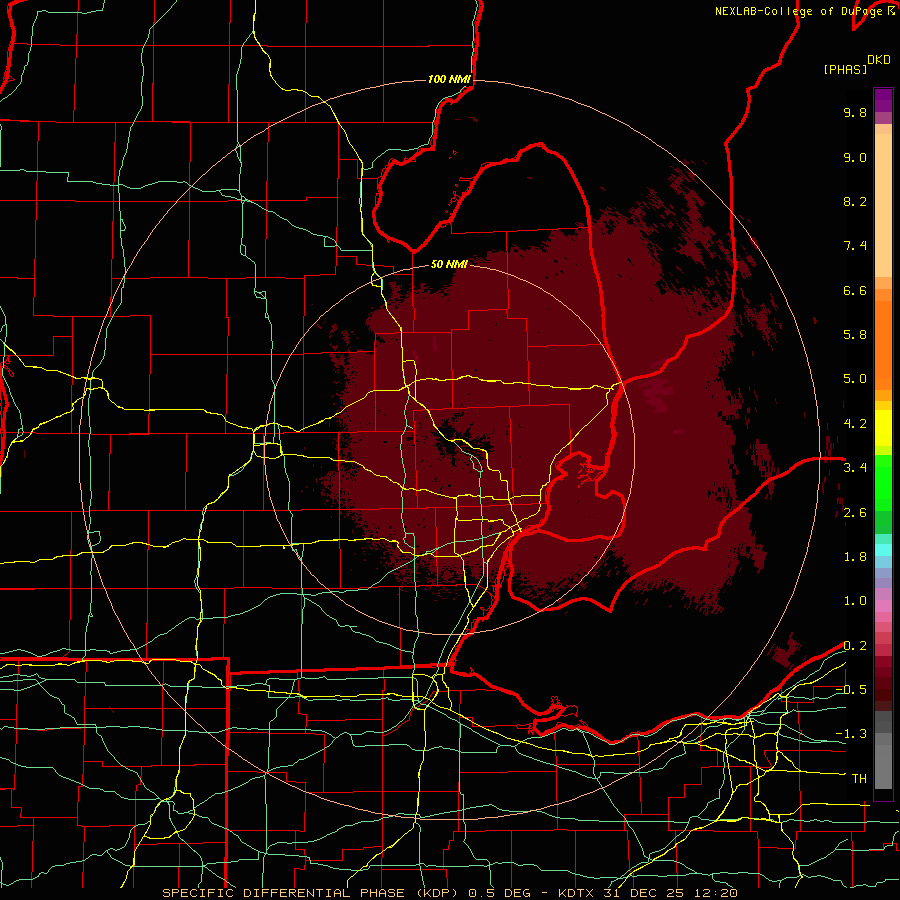
Task: Click the 0.2 scale value
Action: (855, 646)
